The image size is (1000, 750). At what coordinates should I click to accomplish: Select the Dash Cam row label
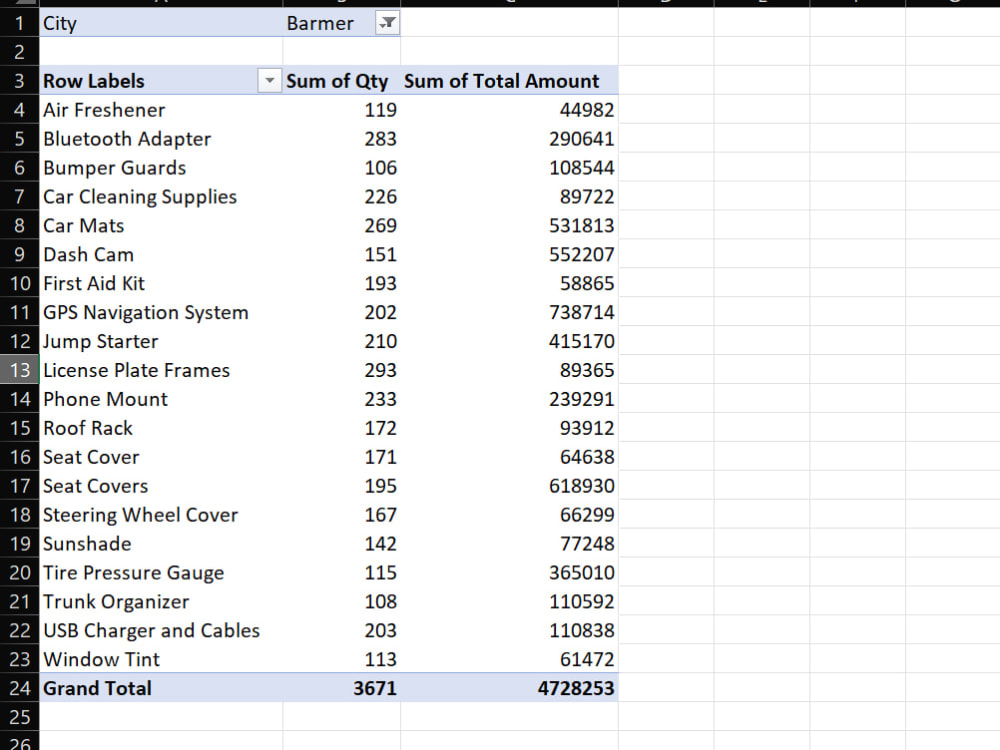coord(161,254)
